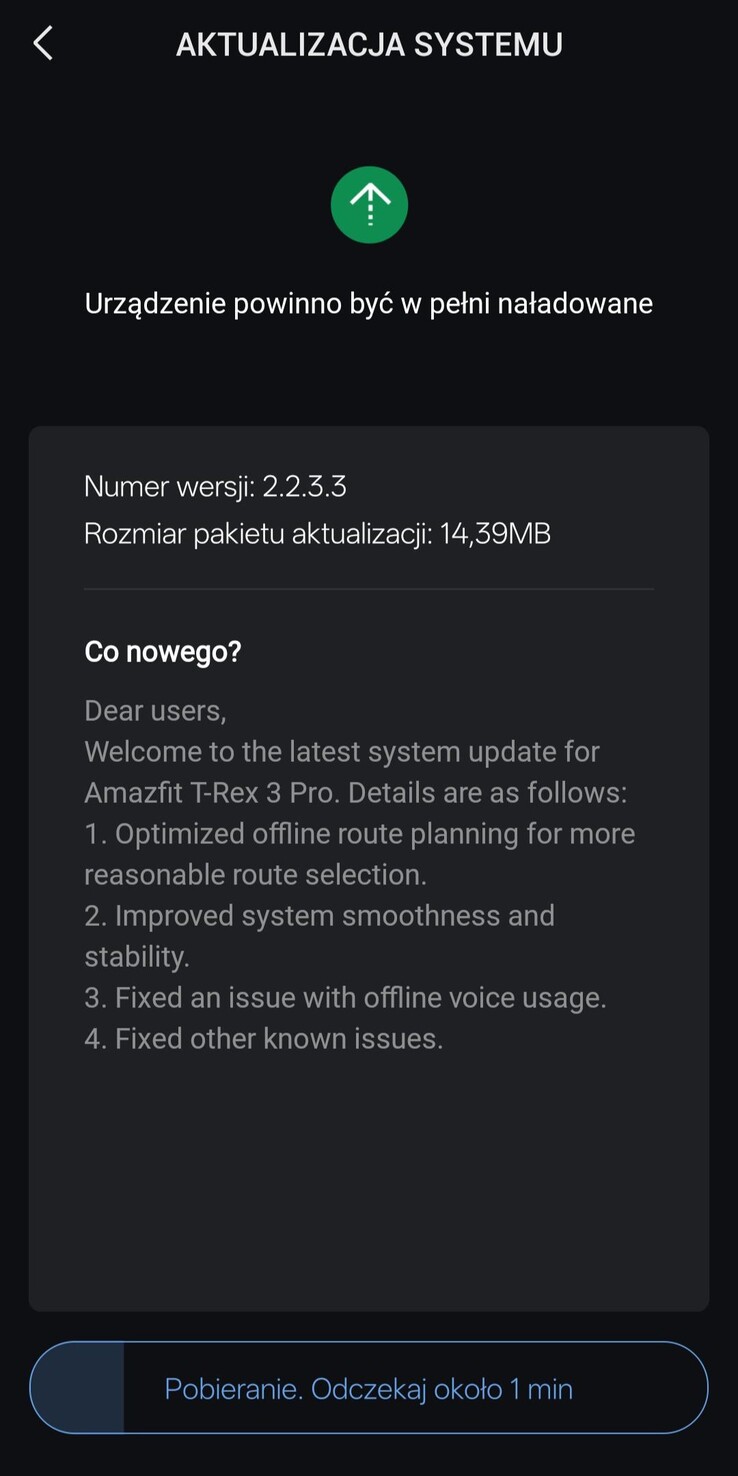The width and height of the screenshot is (738, 1476).
Task: Select the version number 2.2.3.3 text
Action: tap(306, 486)
